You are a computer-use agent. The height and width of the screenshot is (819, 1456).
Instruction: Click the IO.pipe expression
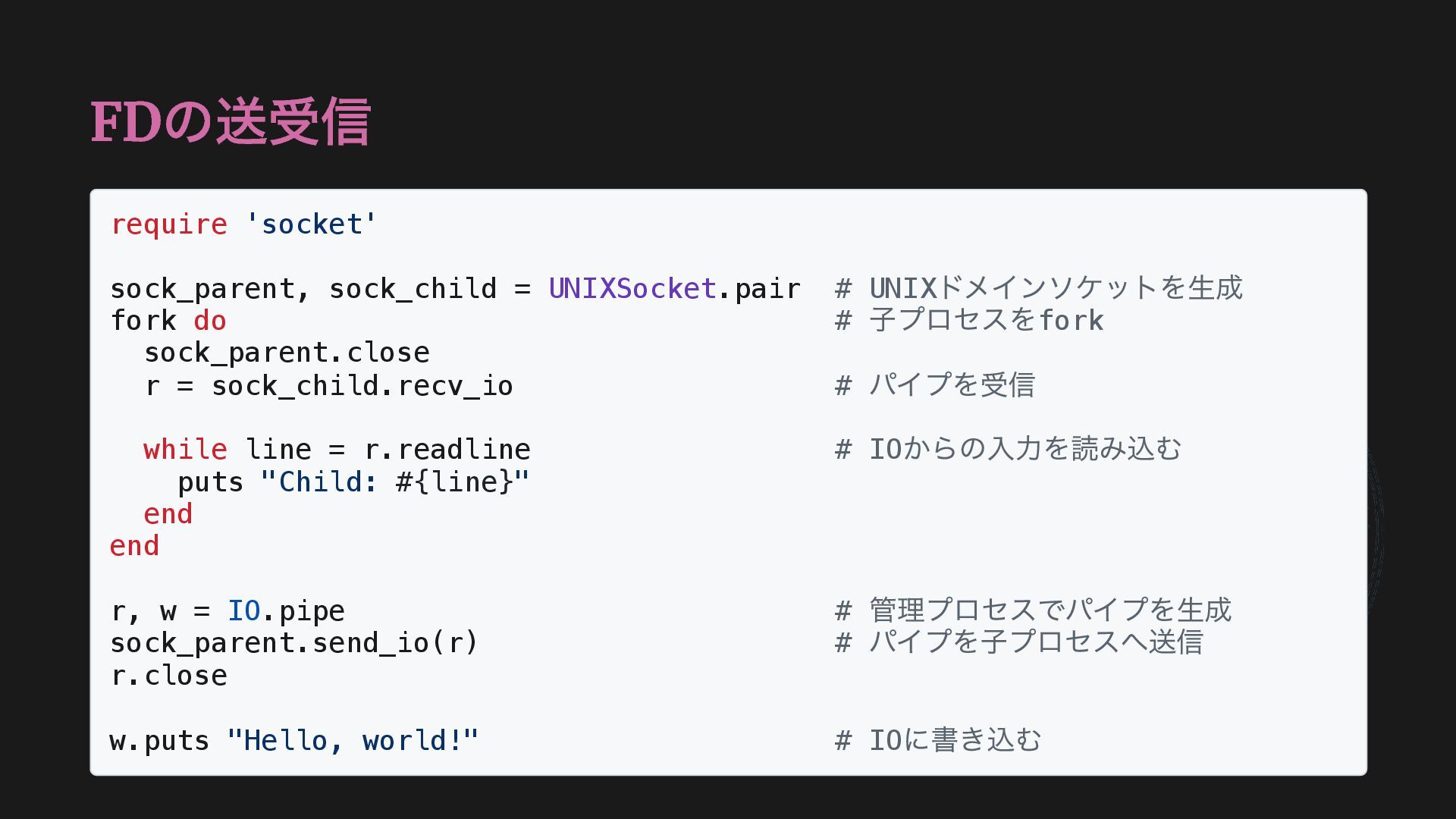pos(287,610)
